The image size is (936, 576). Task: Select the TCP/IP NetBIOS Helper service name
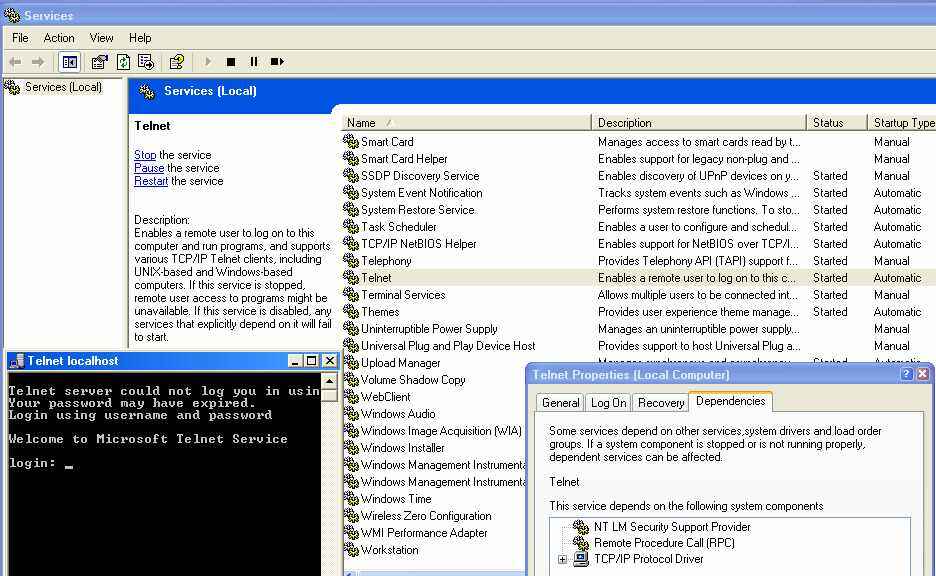tap(418, 244)
